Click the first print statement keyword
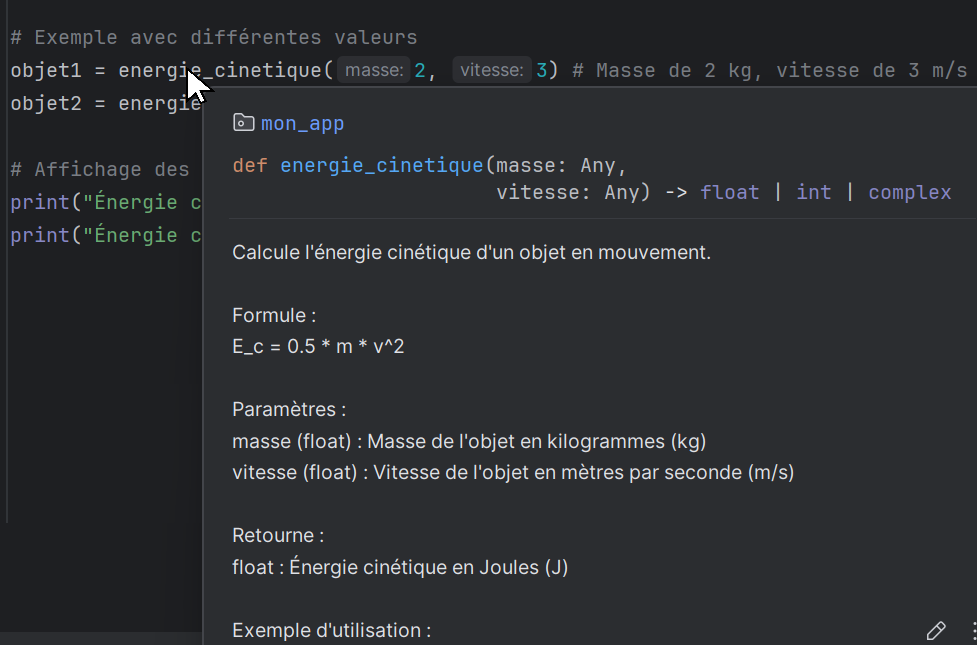The image size is (977, 645). pyautogui.click(x=40, y=203)
